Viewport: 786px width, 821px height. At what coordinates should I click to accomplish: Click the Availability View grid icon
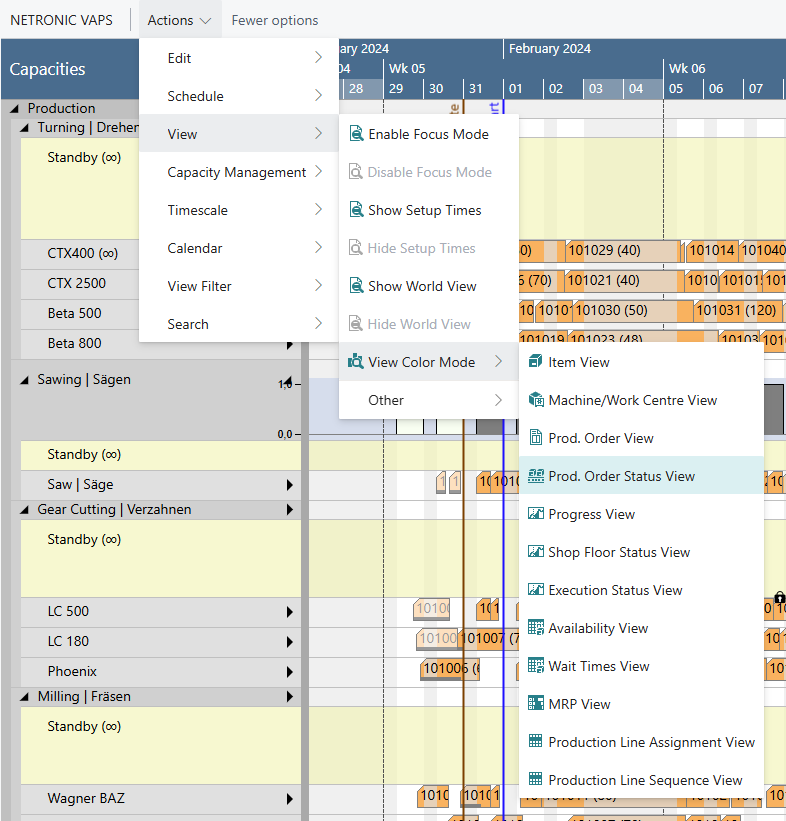[536, 628]
